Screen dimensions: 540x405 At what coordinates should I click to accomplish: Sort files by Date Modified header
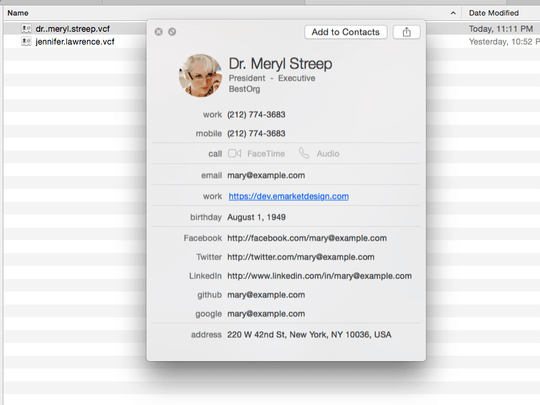[x=494, y=13]
